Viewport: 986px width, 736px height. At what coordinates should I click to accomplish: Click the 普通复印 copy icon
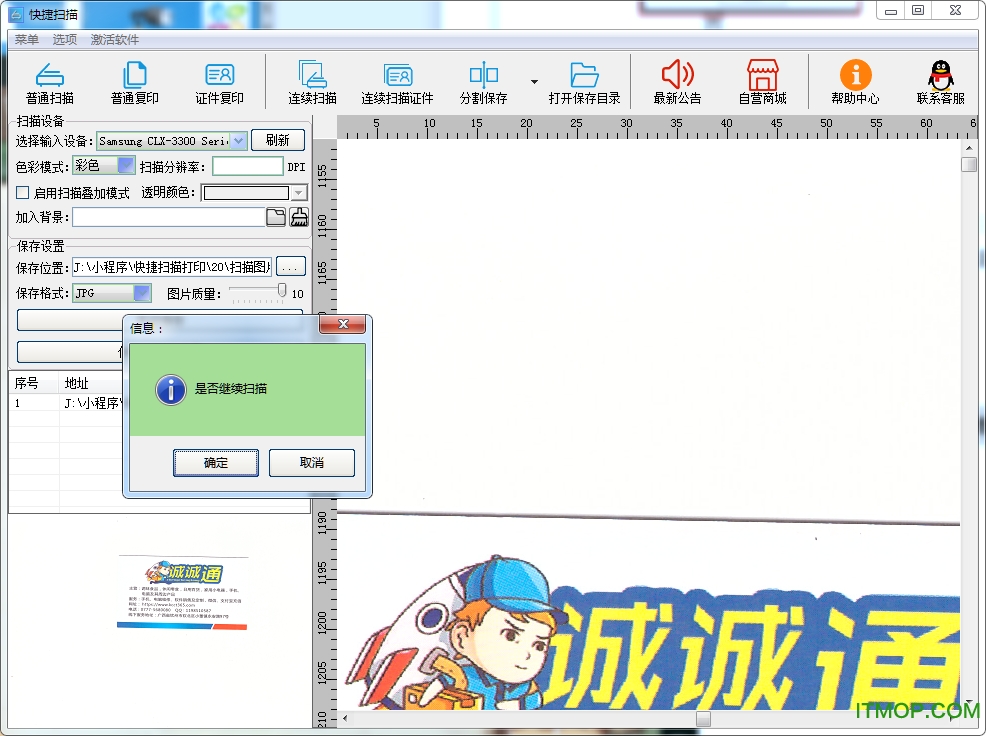135,75
